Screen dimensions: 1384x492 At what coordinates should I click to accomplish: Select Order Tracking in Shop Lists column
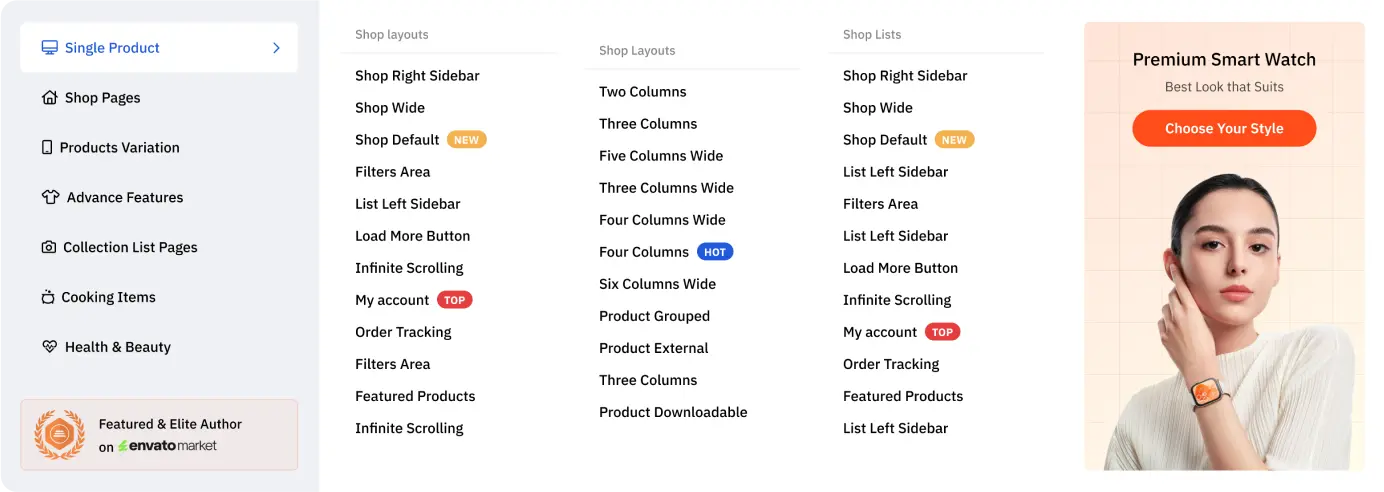(x=891, y=364)
